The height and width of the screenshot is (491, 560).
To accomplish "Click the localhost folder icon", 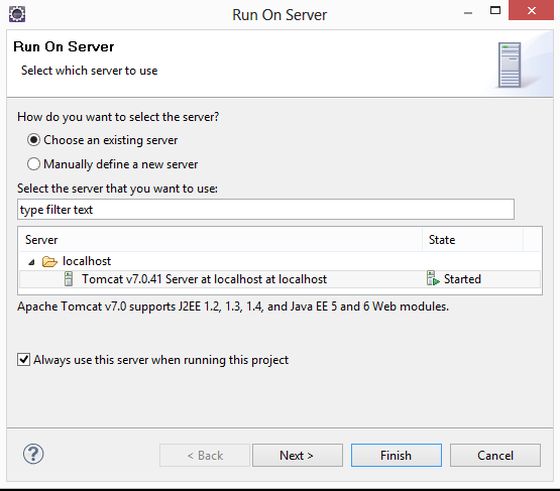I will (x=49, y=261).
